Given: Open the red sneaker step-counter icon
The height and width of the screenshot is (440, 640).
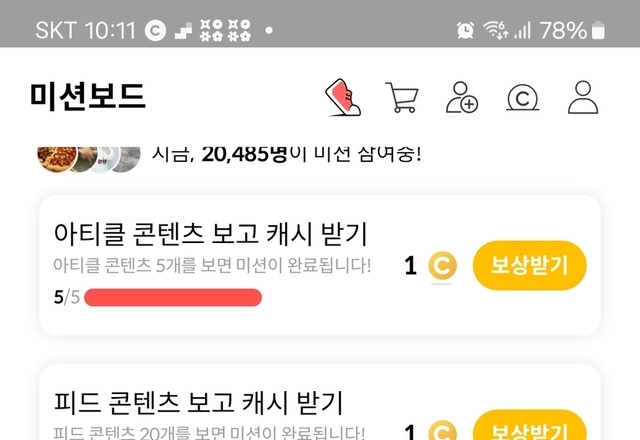Looking at the screenshot, I should pos(343,97).
